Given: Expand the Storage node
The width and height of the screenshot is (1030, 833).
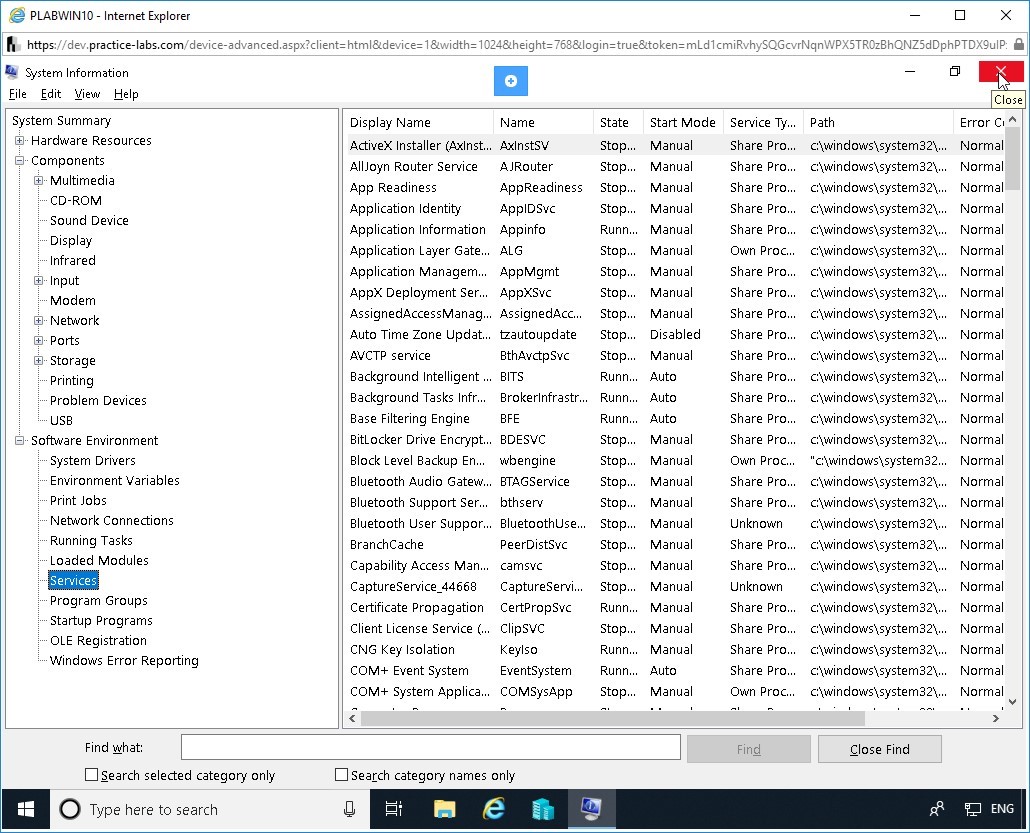Looking at the screenshot, I should coord(39,361).
